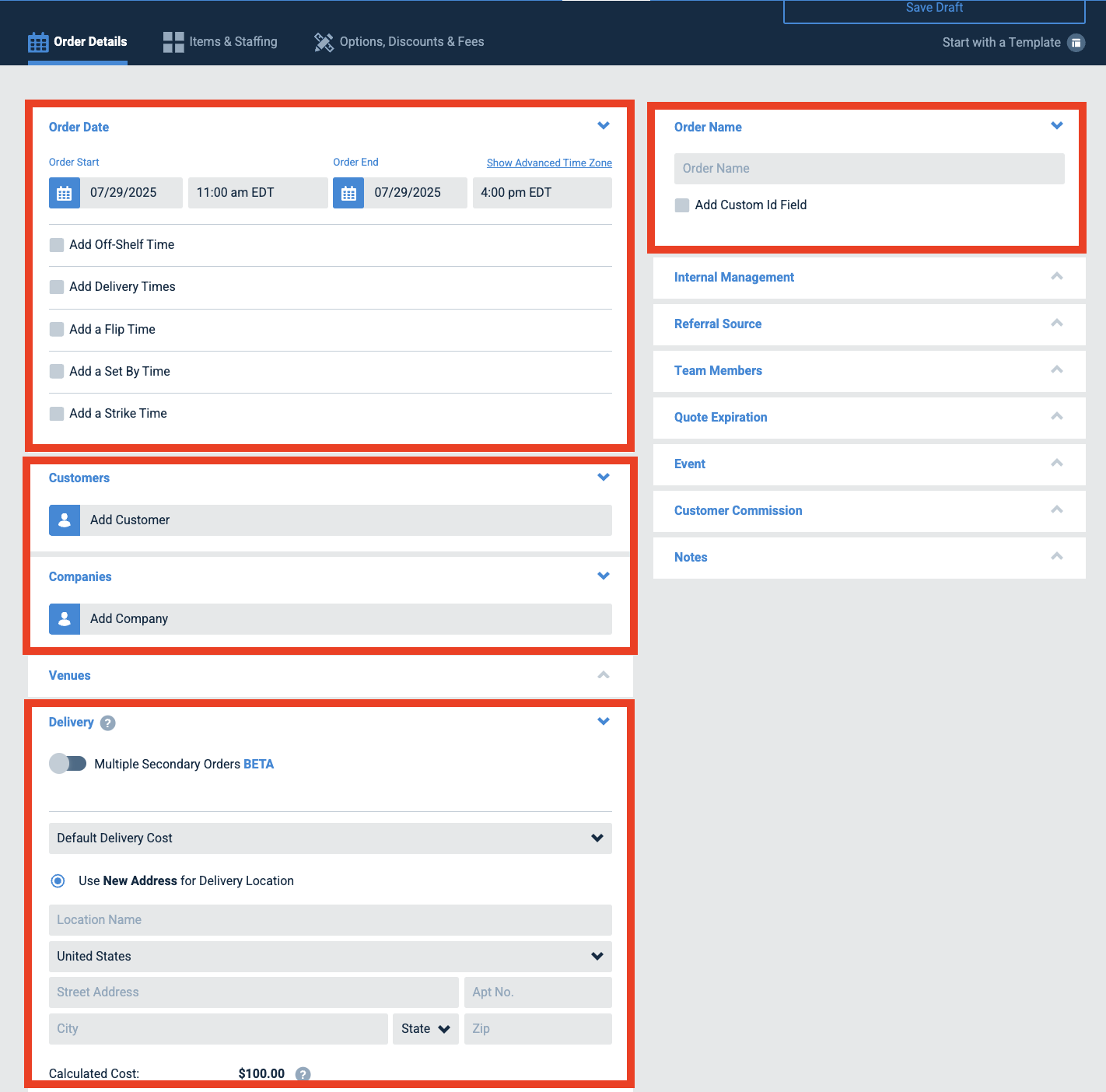The height and width of the screenshot is (1092, 1106).
Task: Click the Options, Discounts & Fees tools icon
Action: [324, 42]
